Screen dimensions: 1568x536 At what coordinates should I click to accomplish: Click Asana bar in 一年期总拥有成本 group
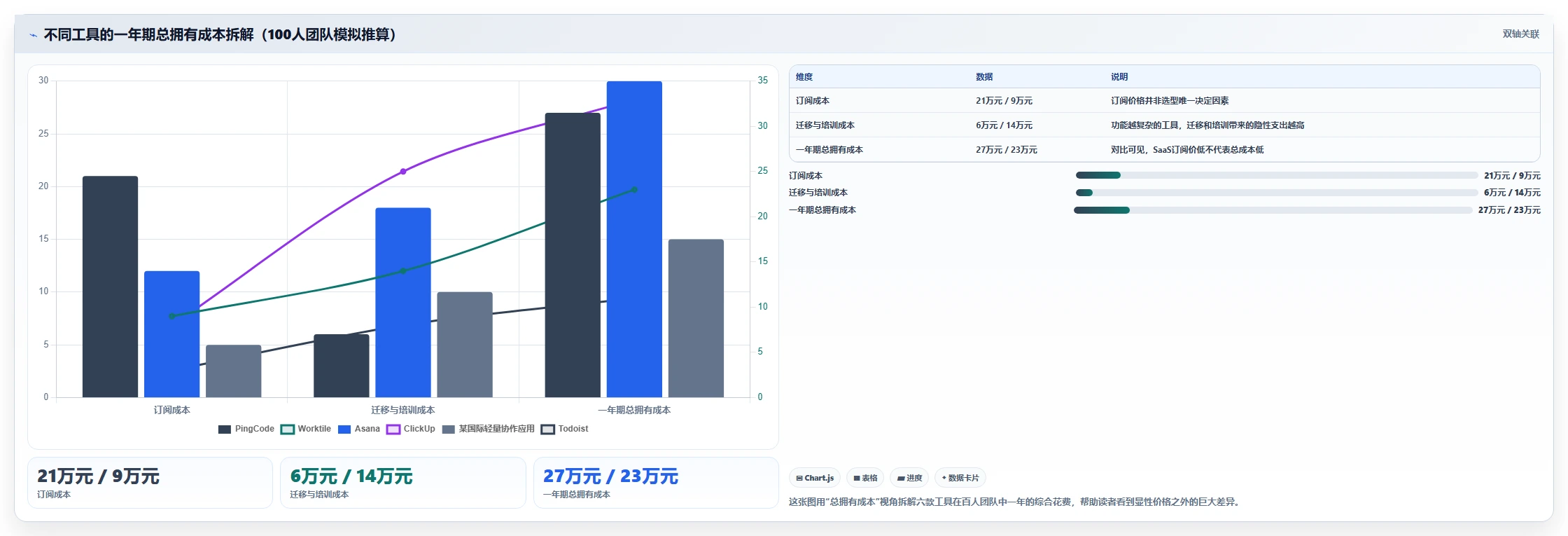coord(634,239)
